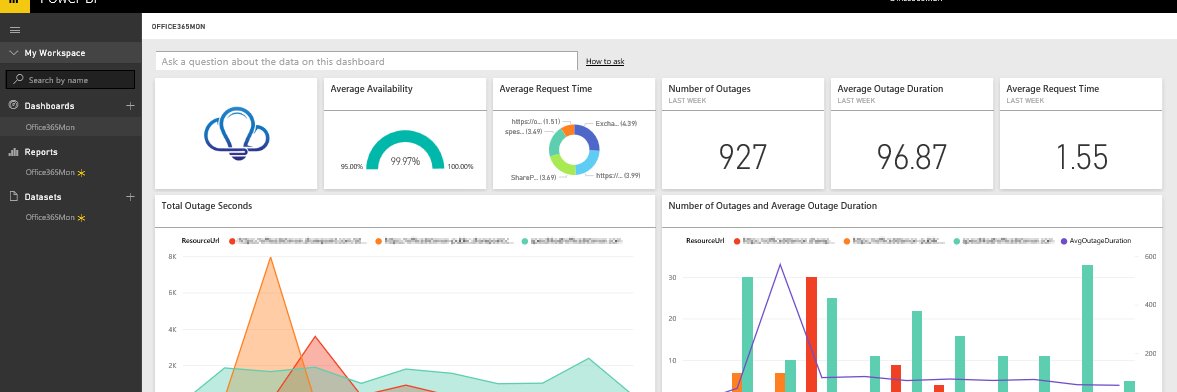Screen dimensions: 1177x392
Task: Open the Average Outage Duration tile title
Action: [890, 89]
